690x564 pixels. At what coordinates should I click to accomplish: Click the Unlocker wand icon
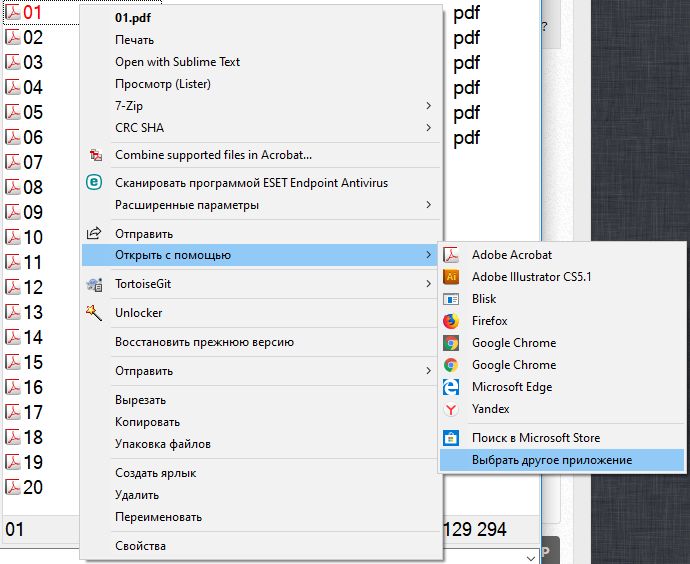[x=95, y=313]
